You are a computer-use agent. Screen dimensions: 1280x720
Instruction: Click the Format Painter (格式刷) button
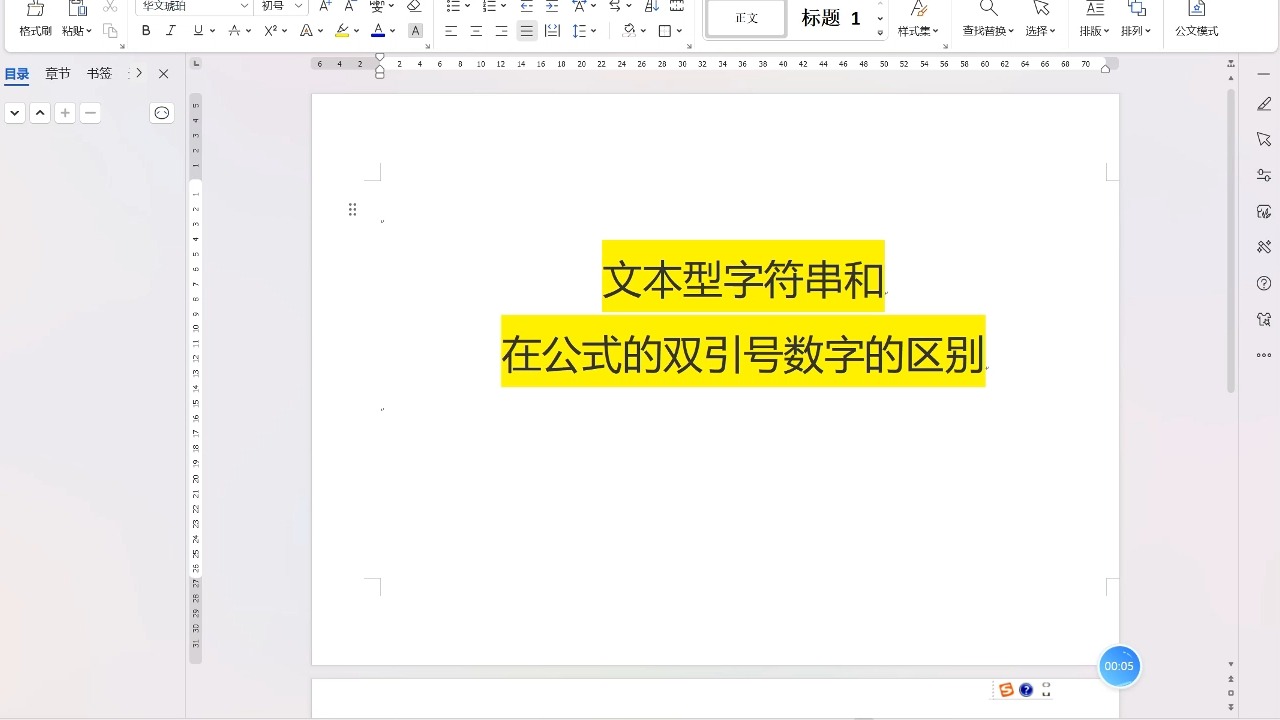click(35, 19)
